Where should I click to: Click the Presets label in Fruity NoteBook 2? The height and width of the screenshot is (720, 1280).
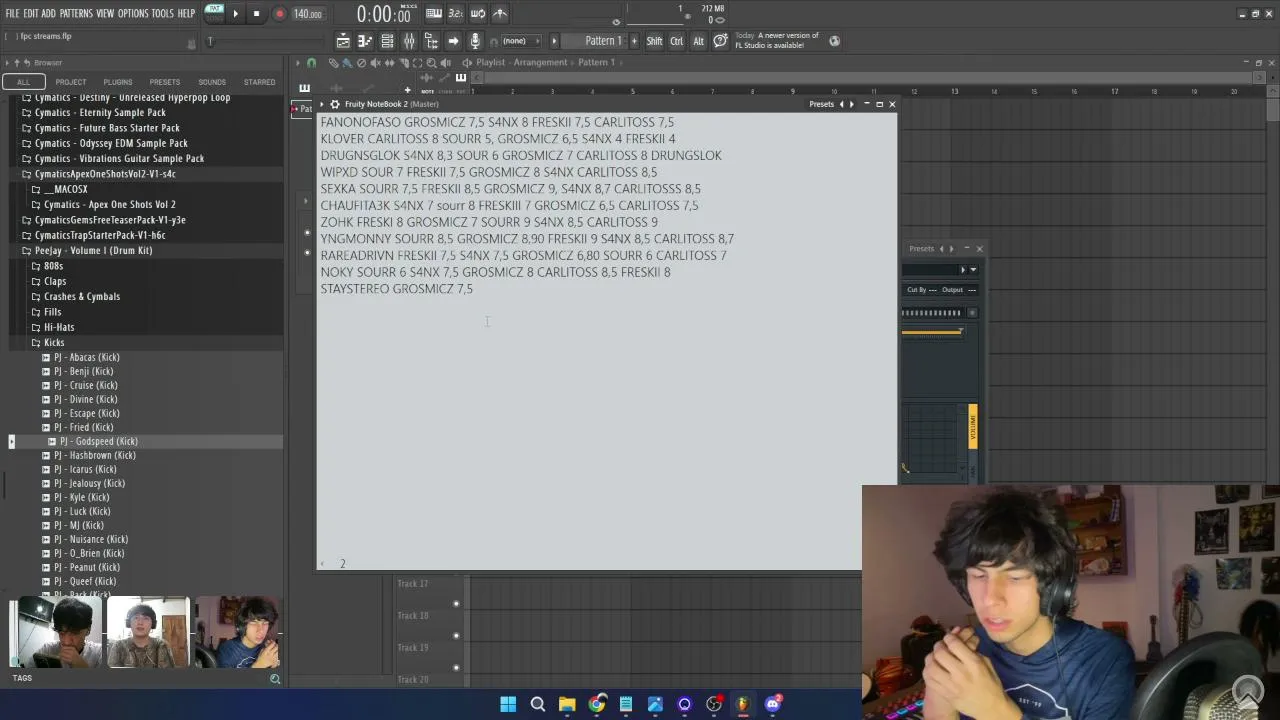coord(821,104)
